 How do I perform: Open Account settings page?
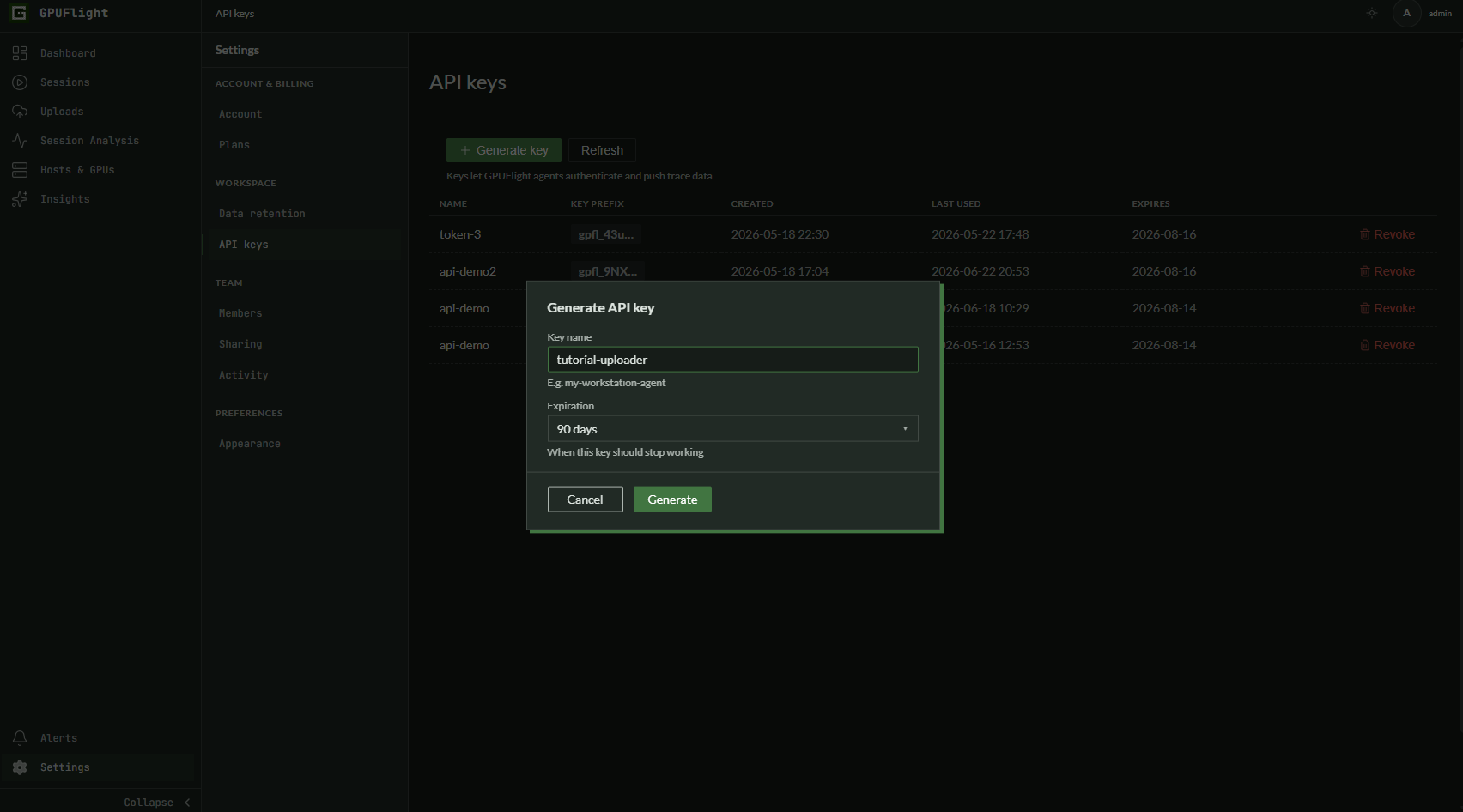tap(240, 114)
